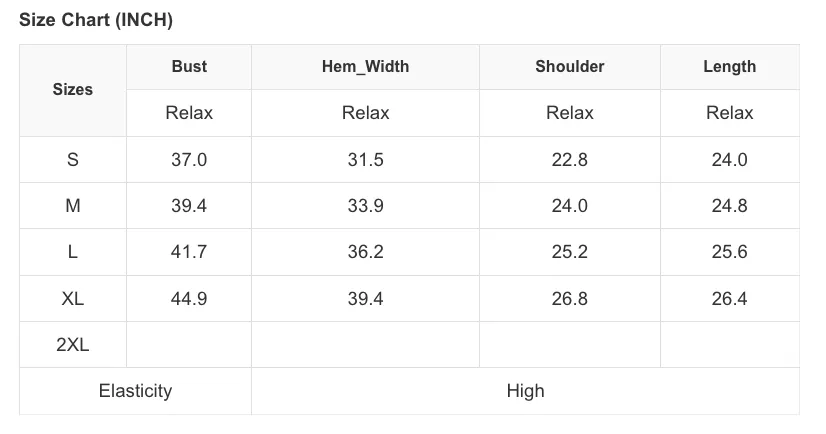Image resolution: width=826 pixels, height=434 pixels.
Task: Select the M size row label
Action: pos(73,205)
